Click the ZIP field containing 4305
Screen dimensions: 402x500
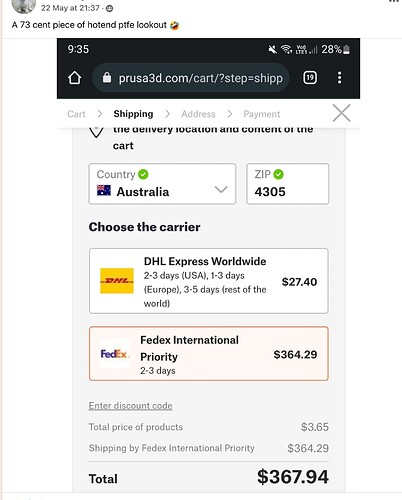click(288, 184)
